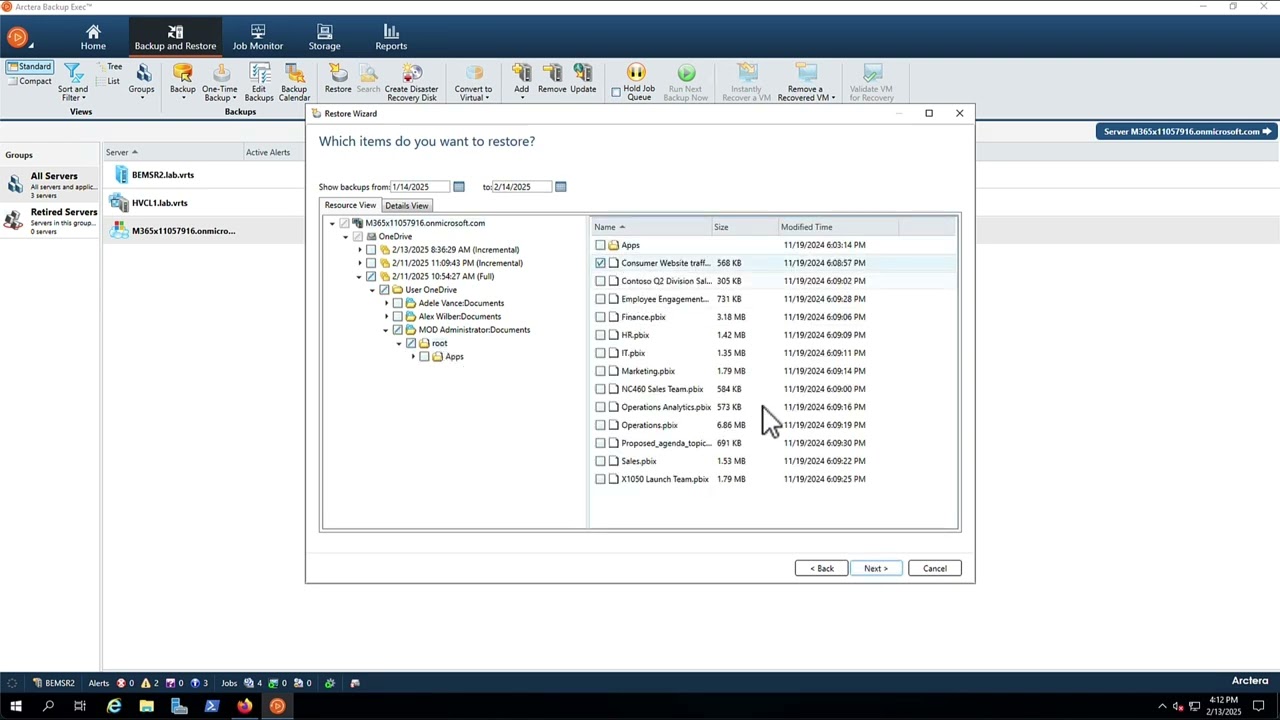Image resolution: width=1280 pixels, height=720 pixels.
Task: Open Internet Explorer from the taskbar
Action: [114, 706]
